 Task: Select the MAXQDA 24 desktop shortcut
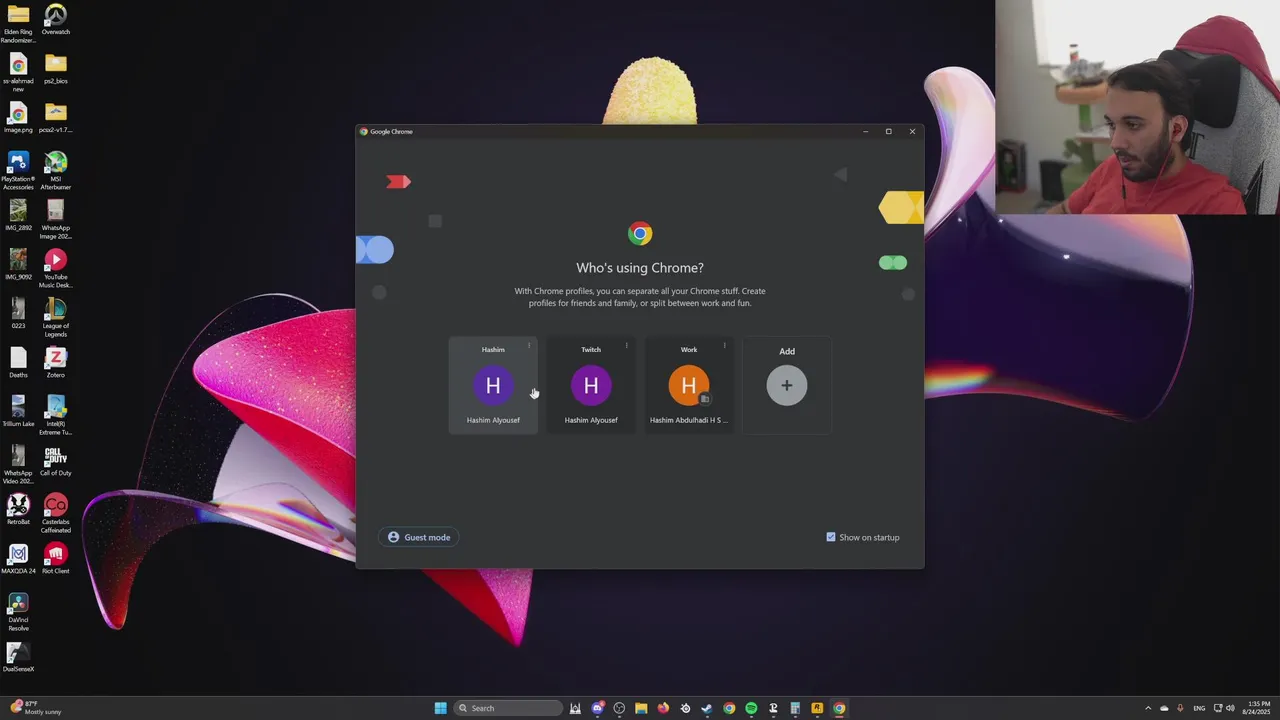pos(18,559)
